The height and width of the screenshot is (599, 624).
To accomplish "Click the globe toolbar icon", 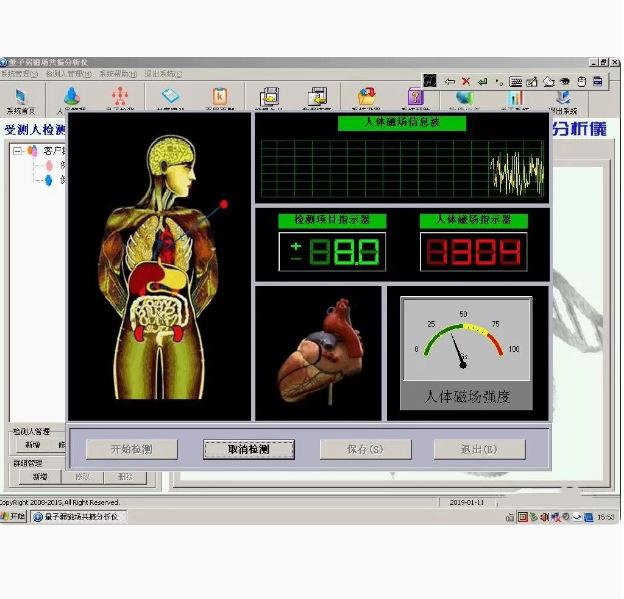I will point(464,98).
